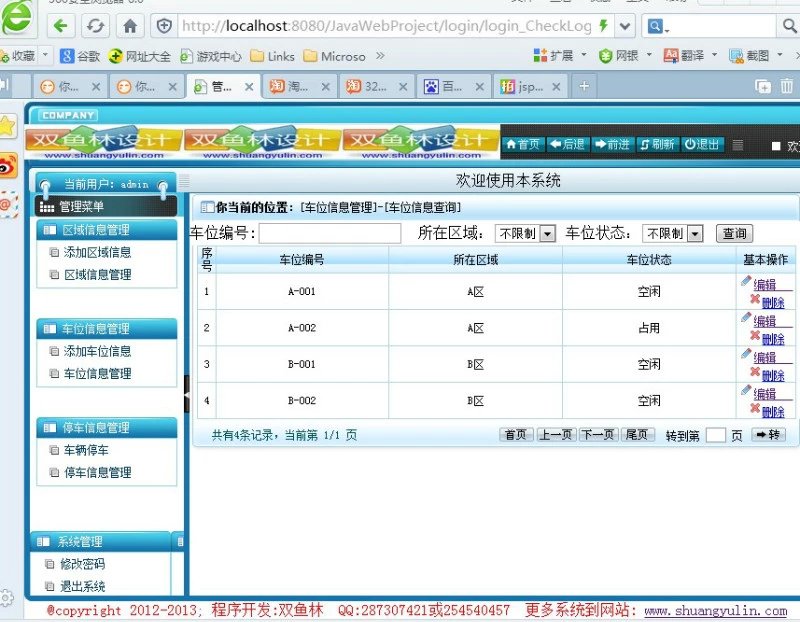Click the browser back arrow button

(61, 26)
